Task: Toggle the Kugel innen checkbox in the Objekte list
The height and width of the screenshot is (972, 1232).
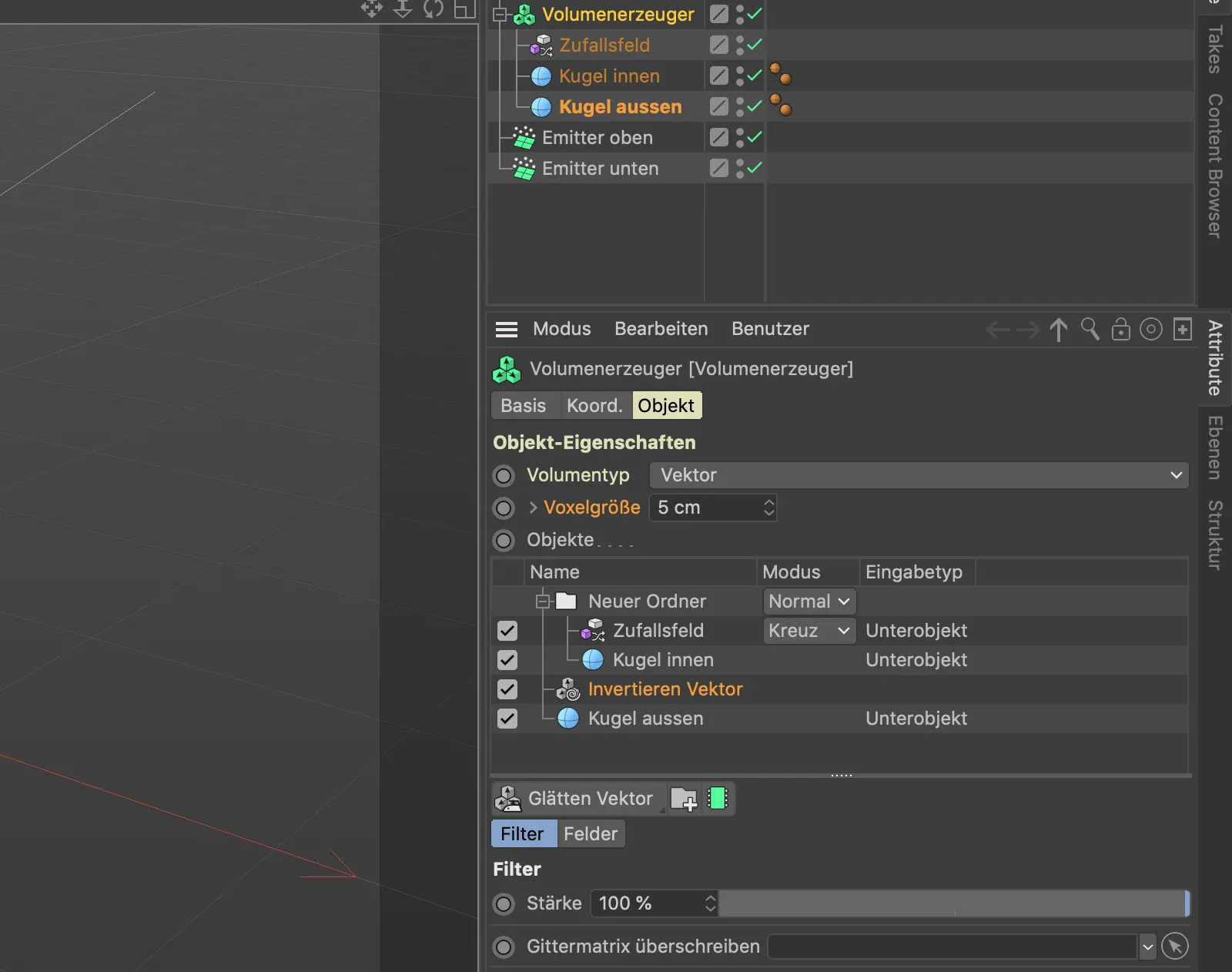Action: [x=507, y=660]
